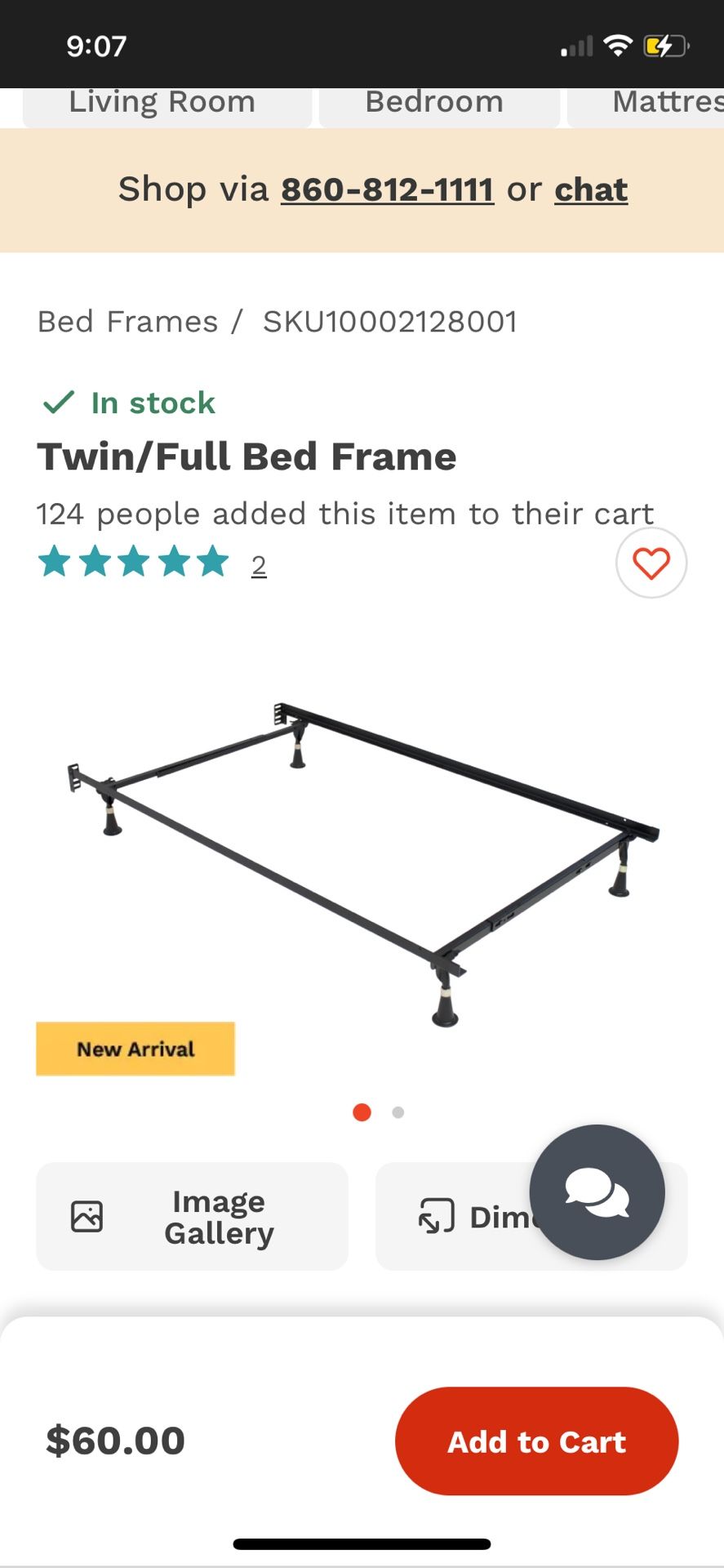This screenshot has width=724, height=1568.
Task: Open the chat link in the banner
Action: [591, 189]
